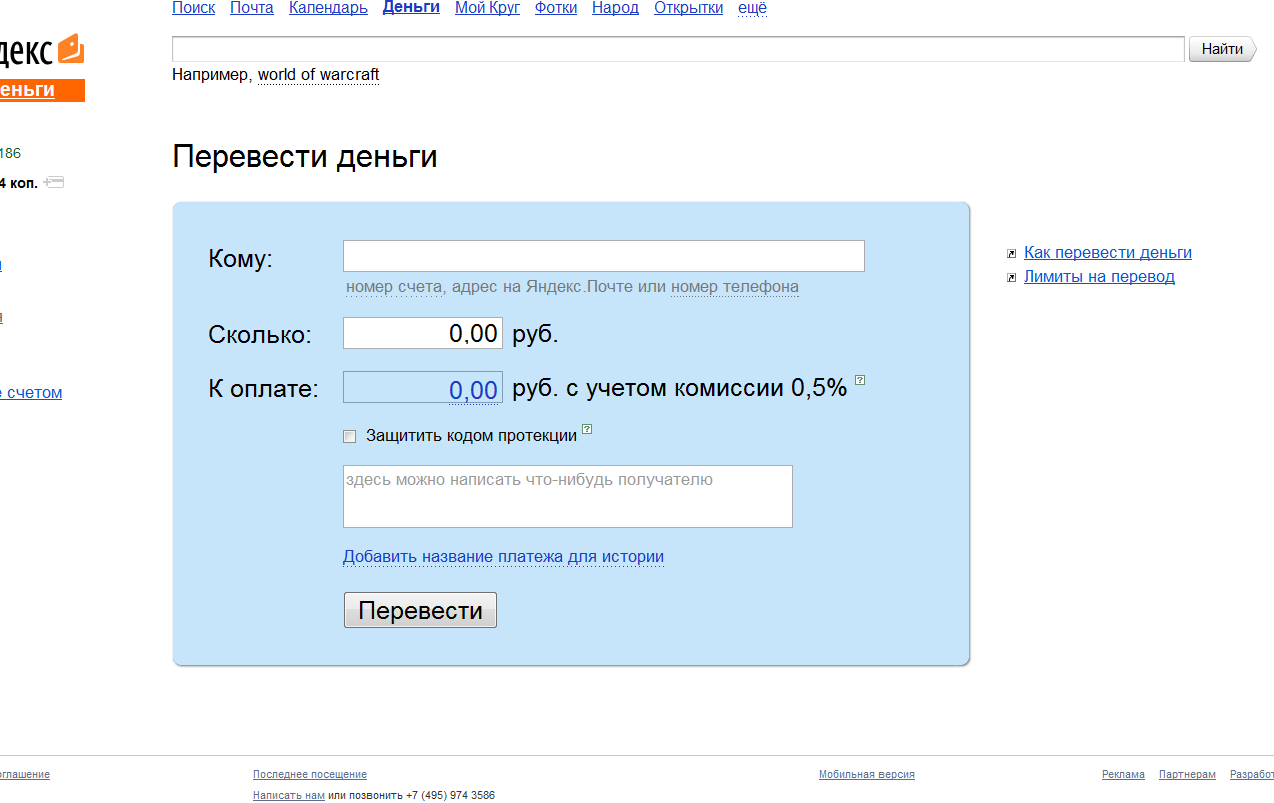Click the help icon next to commission 0,5%
The image size is (1274, 803).
coord(860,380)
